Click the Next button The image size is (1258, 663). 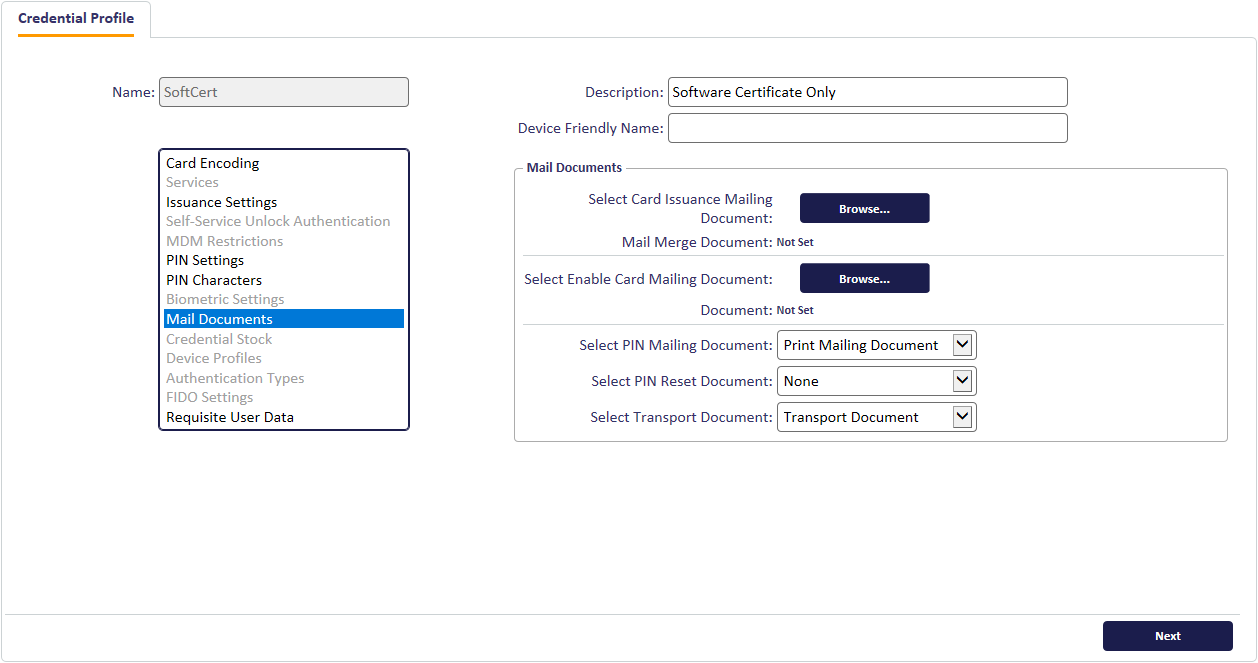[x=1167, y=636]
